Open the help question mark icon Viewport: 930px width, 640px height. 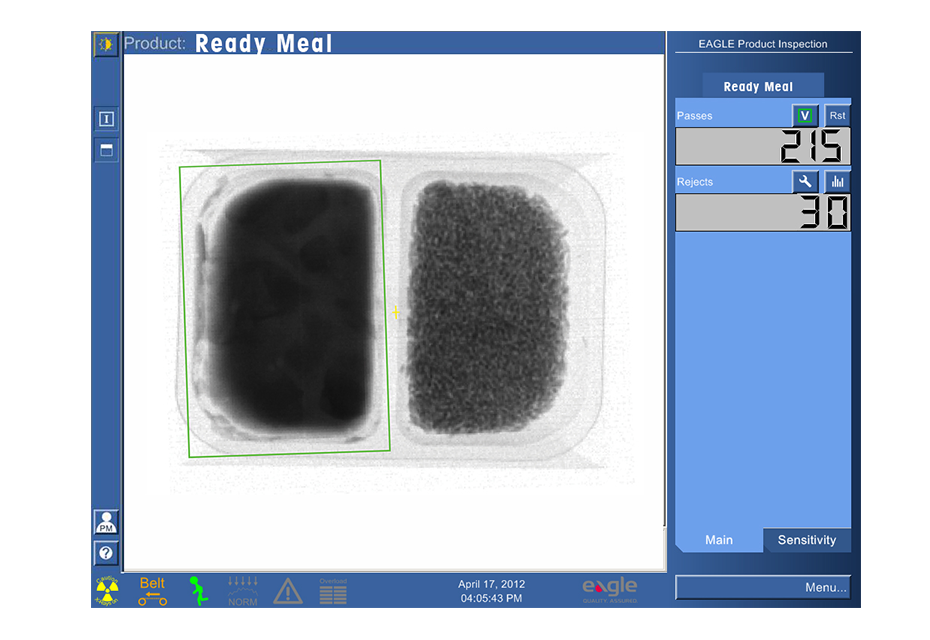point(106,553)
